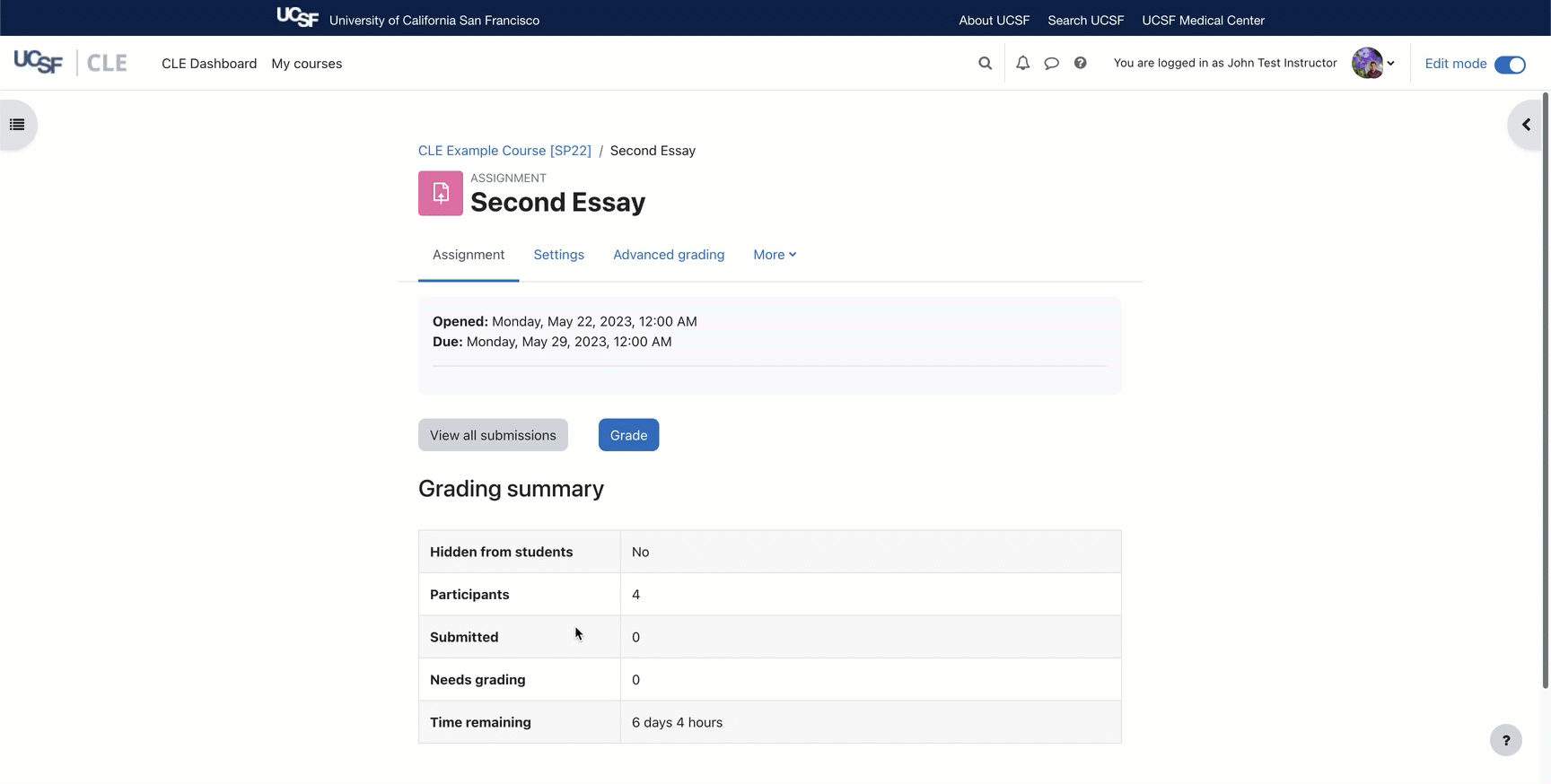Click the UCSF CLE logo
This screenshot has width=1551, height=784.
tap(70, 63)
